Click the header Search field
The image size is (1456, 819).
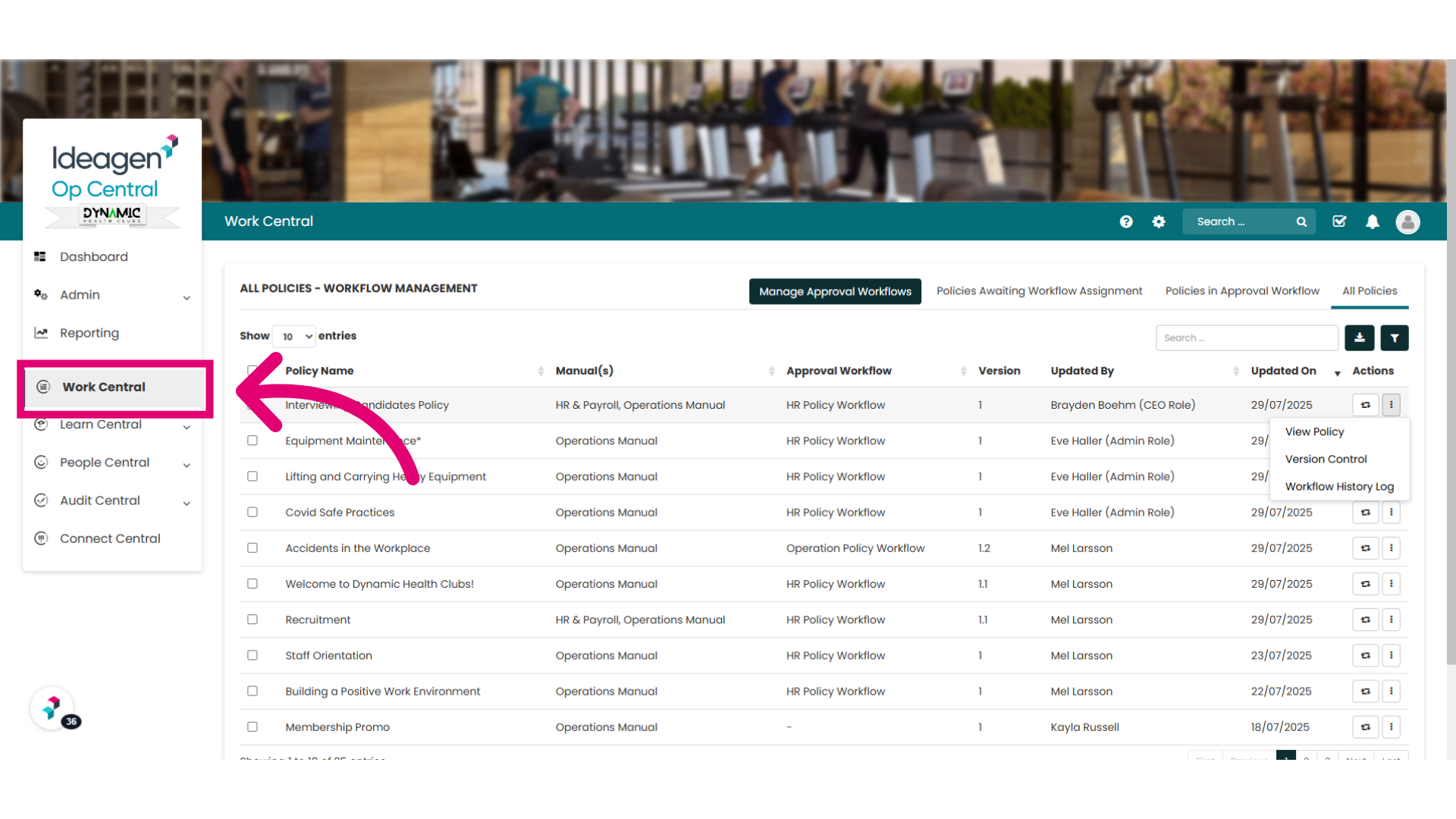1248,221
